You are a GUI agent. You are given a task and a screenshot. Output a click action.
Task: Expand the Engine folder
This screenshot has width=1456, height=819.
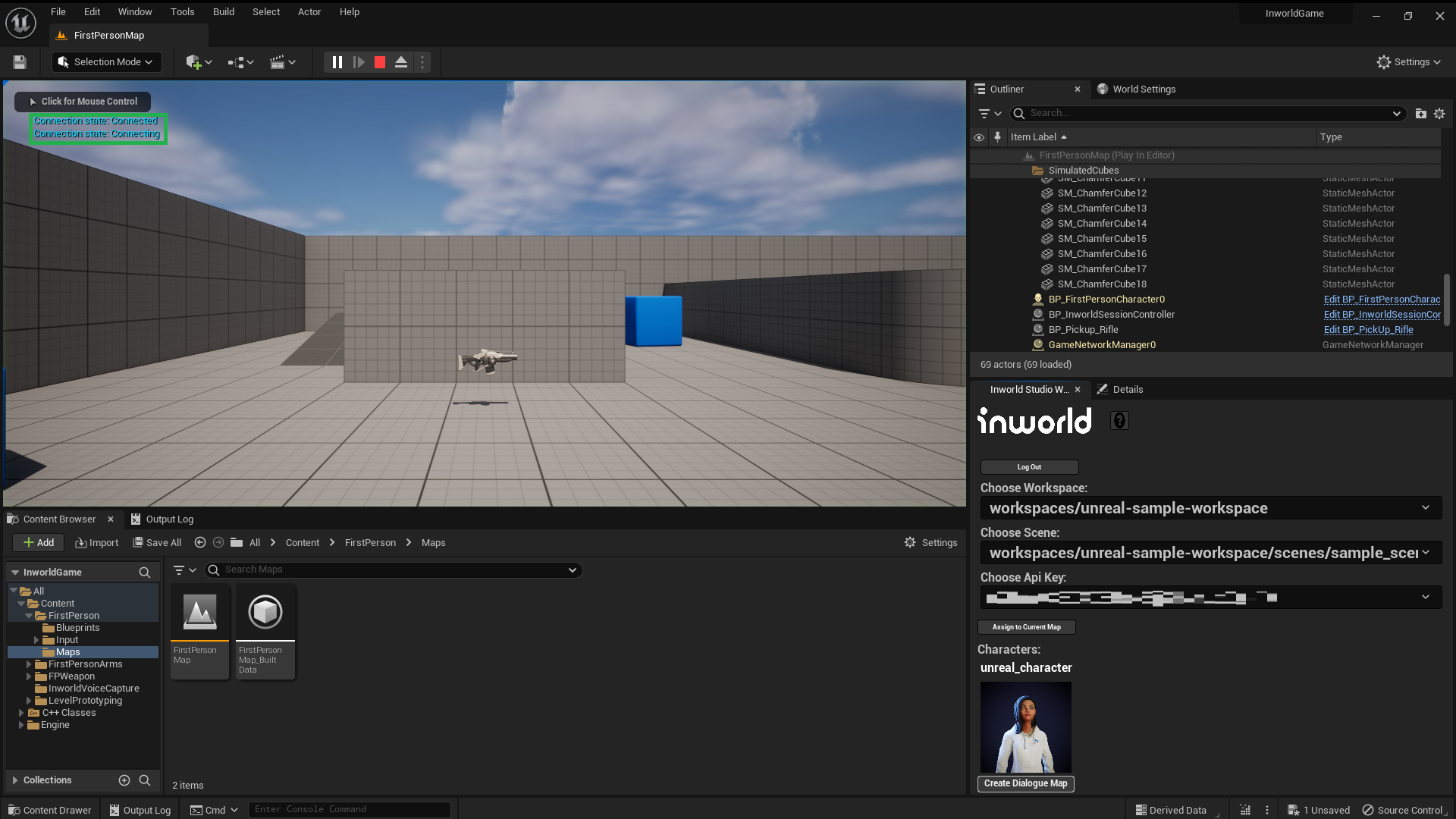point(21,725)
